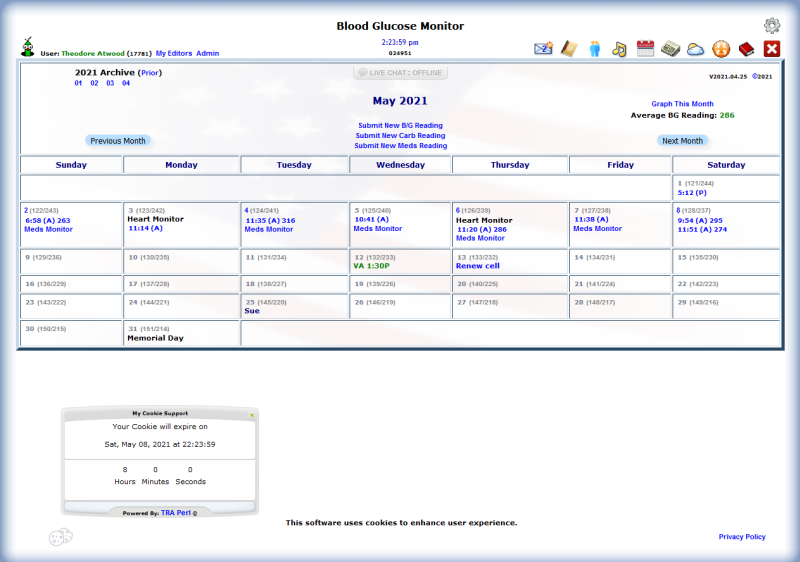This screenshot has width=800, height=562.
Task: Click the orange round globe icon
Action: click(x=721, y=49)
